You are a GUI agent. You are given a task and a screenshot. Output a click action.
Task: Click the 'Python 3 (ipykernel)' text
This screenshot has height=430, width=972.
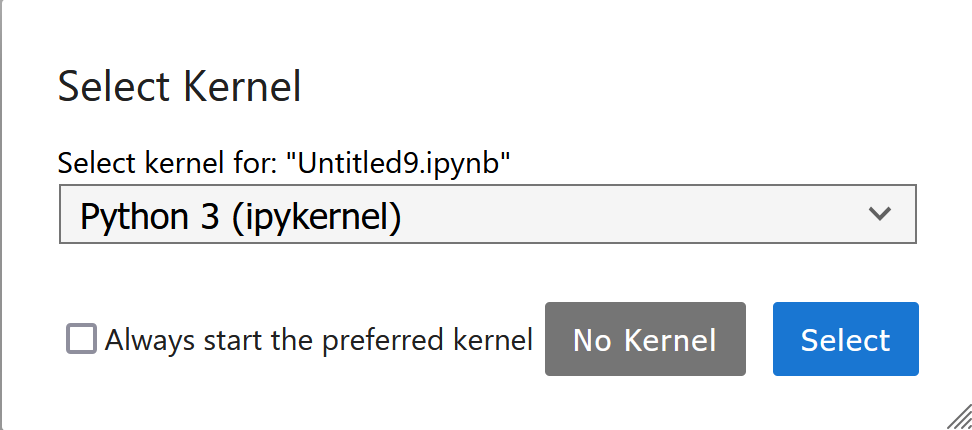tap(240, 215)
